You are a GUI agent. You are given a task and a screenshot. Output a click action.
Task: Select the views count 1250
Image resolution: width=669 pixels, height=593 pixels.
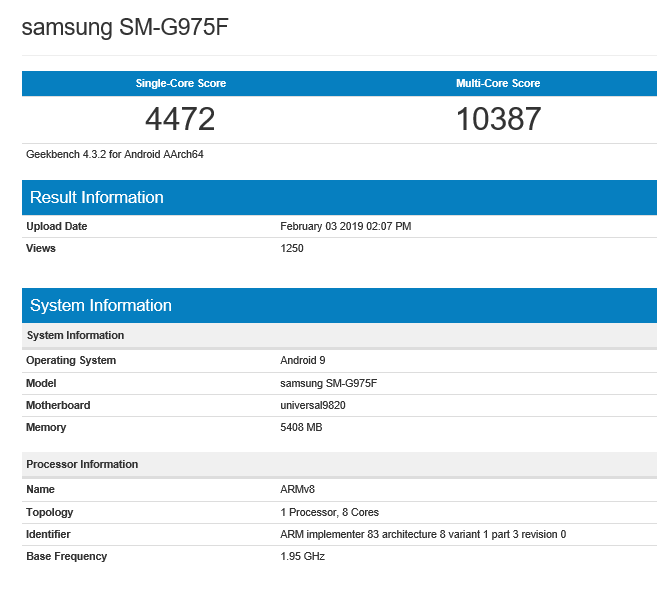(x=292, y=248)
